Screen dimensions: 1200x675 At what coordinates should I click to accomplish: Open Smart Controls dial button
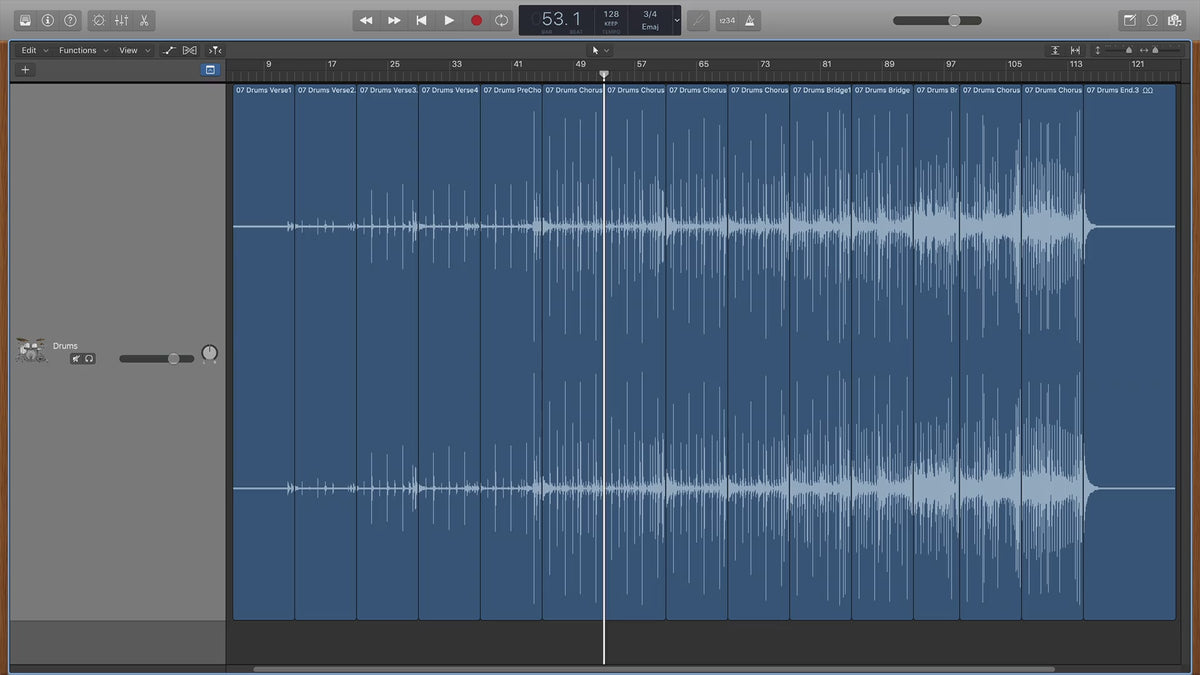98,20
